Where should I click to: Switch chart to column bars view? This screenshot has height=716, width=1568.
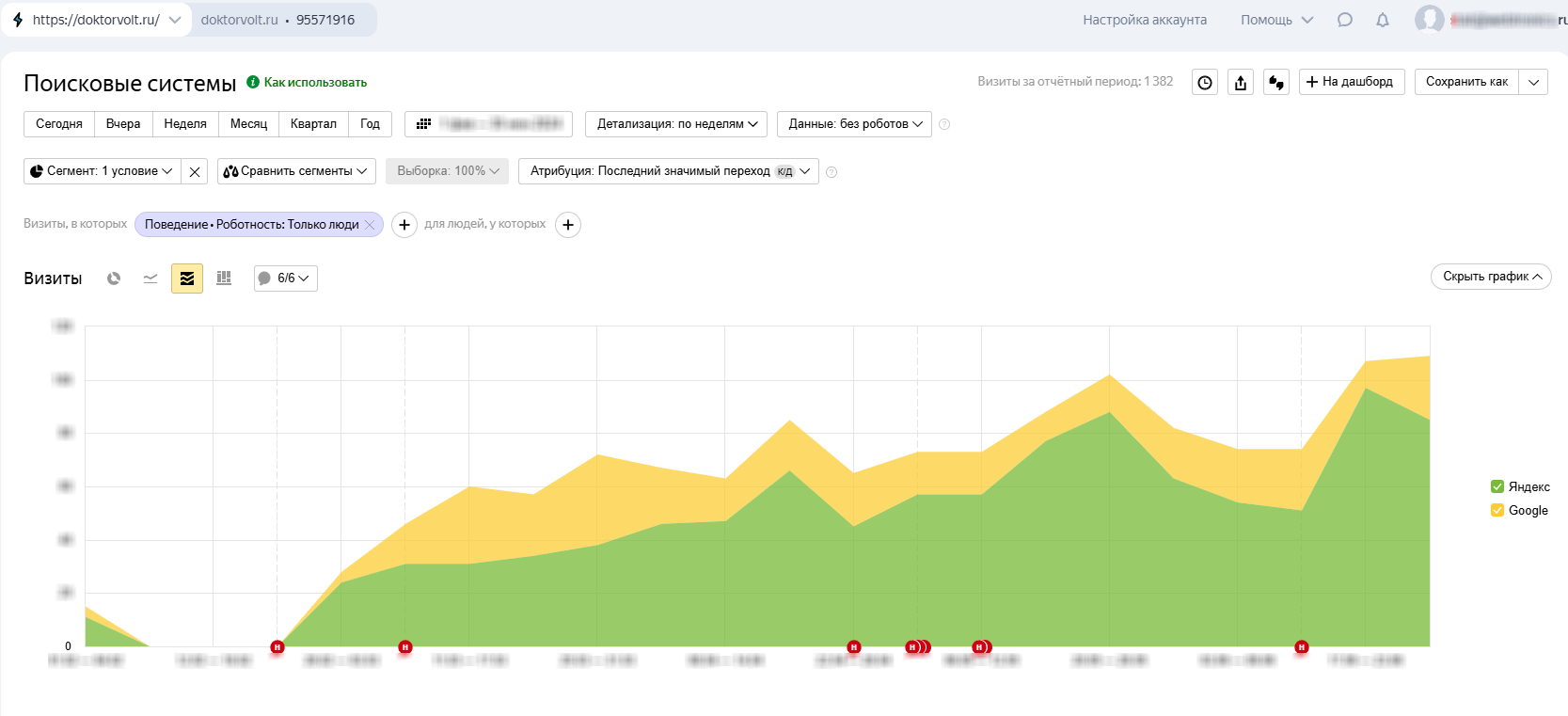click(224, 278)
